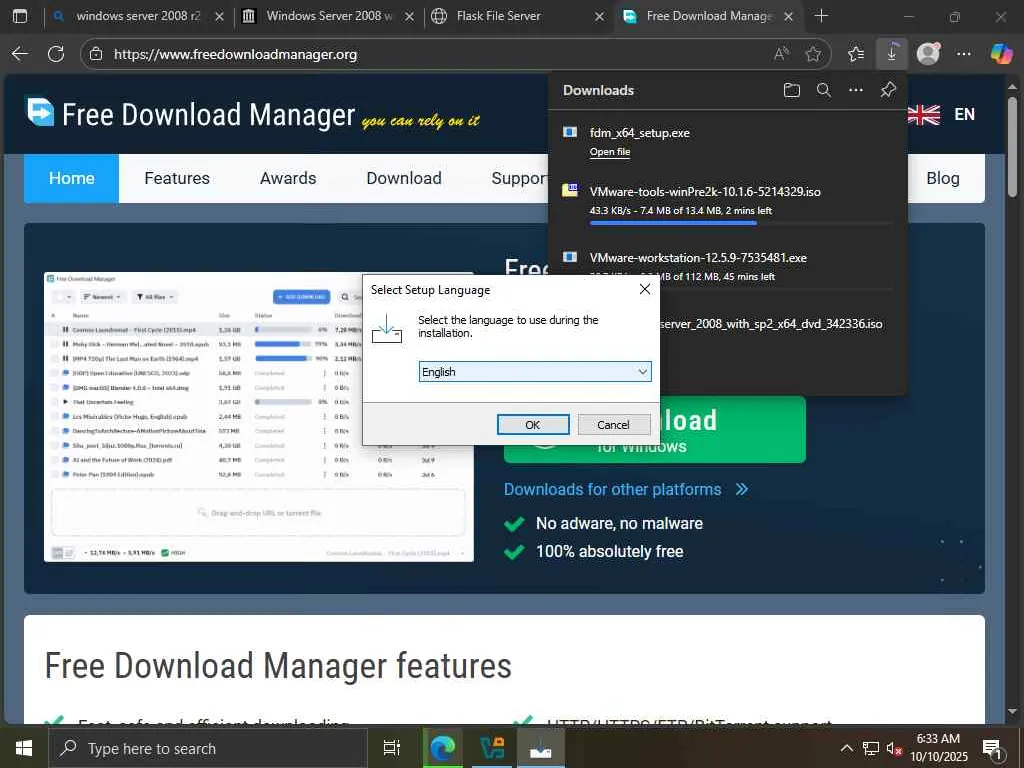This screenshot has height=768, width=1024.
Task: Open Awards in site navigation
Action: click(288, 178)
